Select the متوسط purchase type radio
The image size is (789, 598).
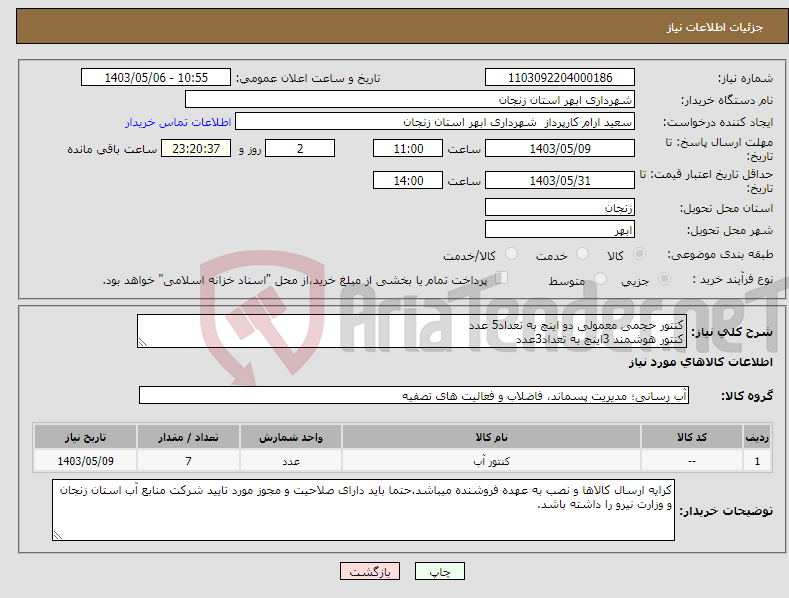click(600, 279)
